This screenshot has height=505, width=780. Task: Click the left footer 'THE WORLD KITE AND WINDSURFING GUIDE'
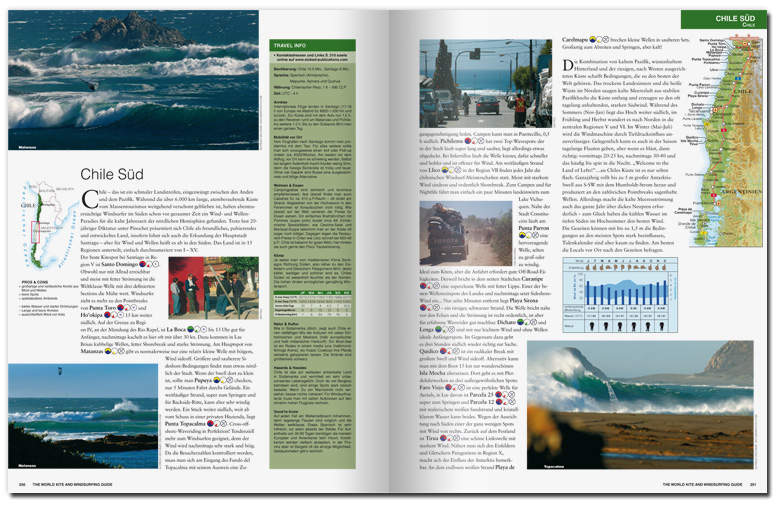[x=73, y=484]
